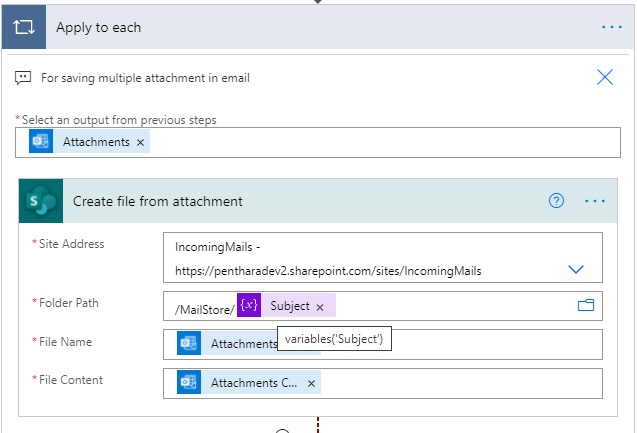The height and width of the screenshot is (433, 637).
Task: Select the Attachments token in output field
Action: click(x=89, y=141)
